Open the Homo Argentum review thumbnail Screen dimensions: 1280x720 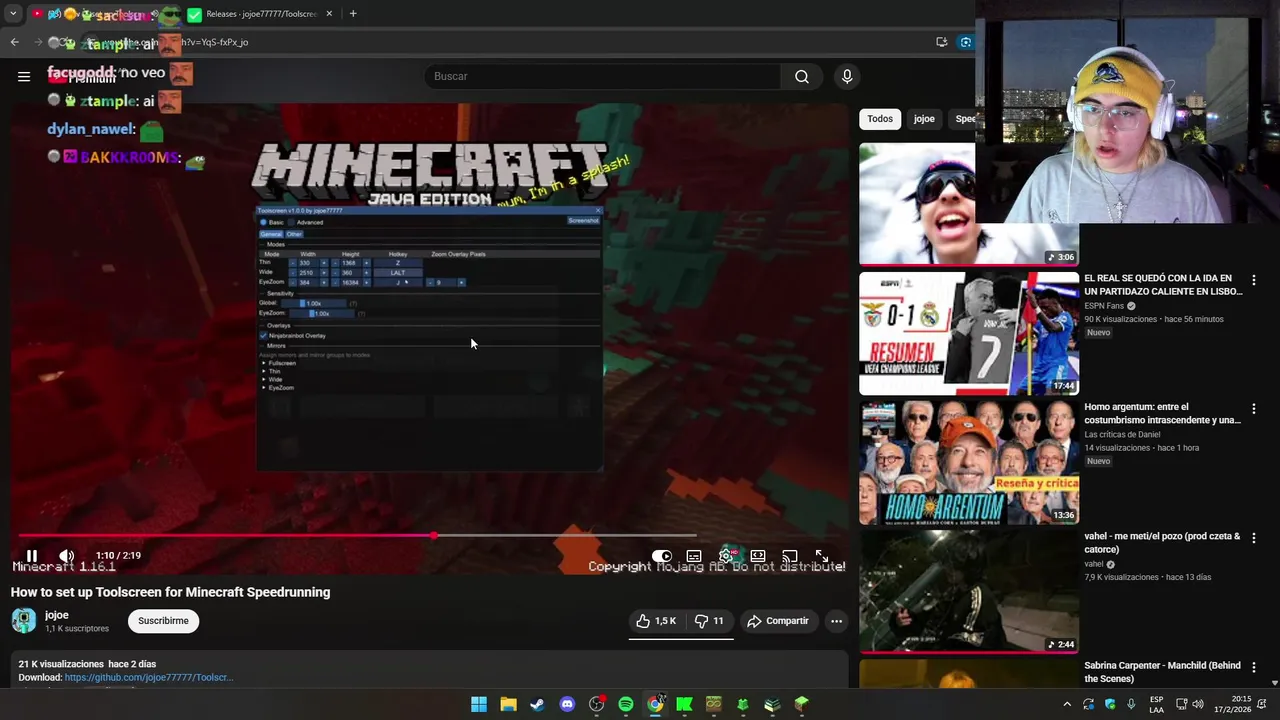969,462
